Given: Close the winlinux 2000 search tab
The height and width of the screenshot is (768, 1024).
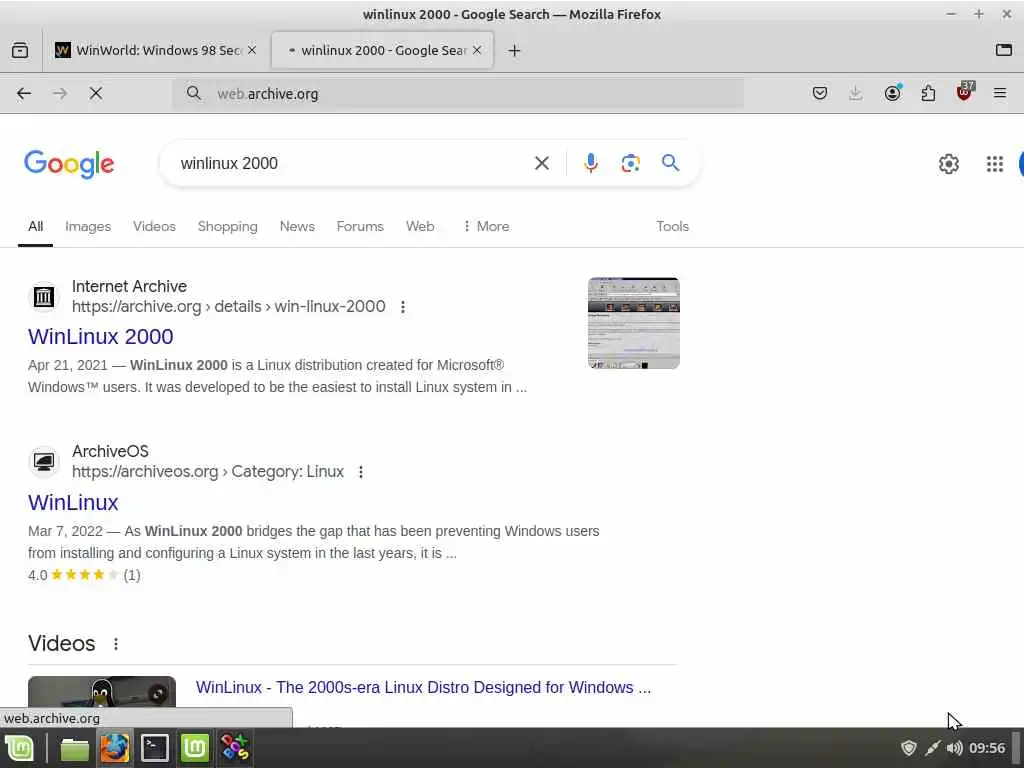Looking at the screenshot, I should click(x=477, y=50).
